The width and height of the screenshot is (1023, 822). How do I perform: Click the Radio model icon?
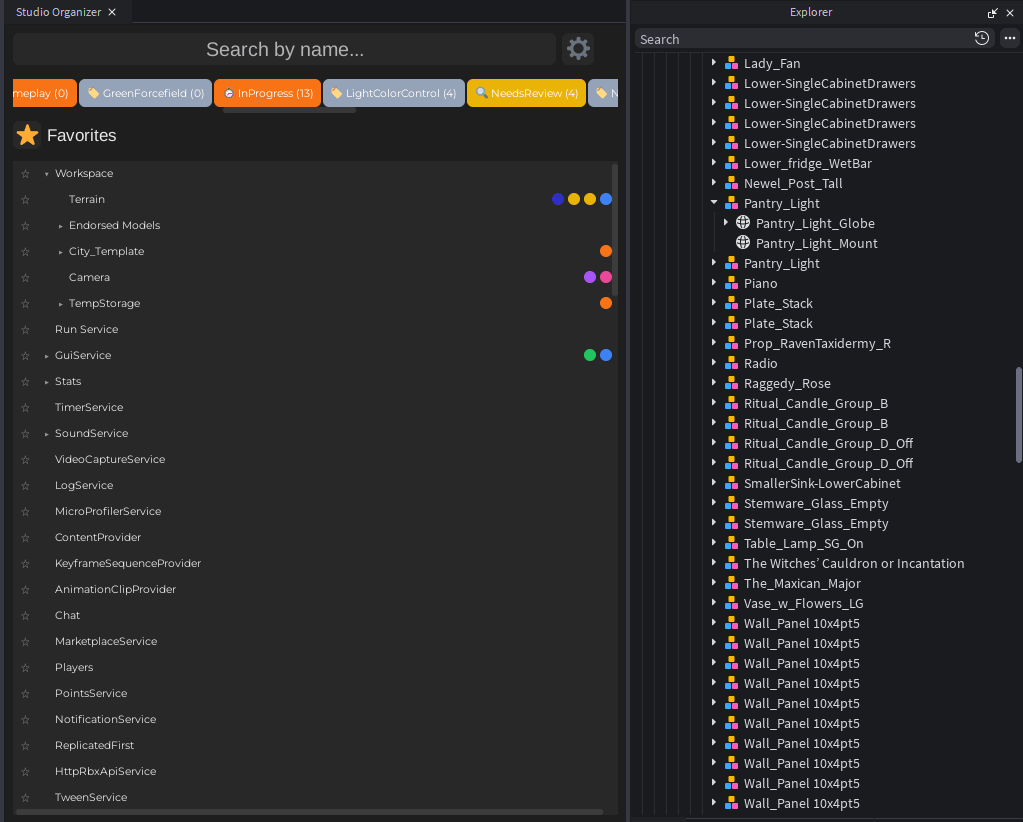(731, 363)
